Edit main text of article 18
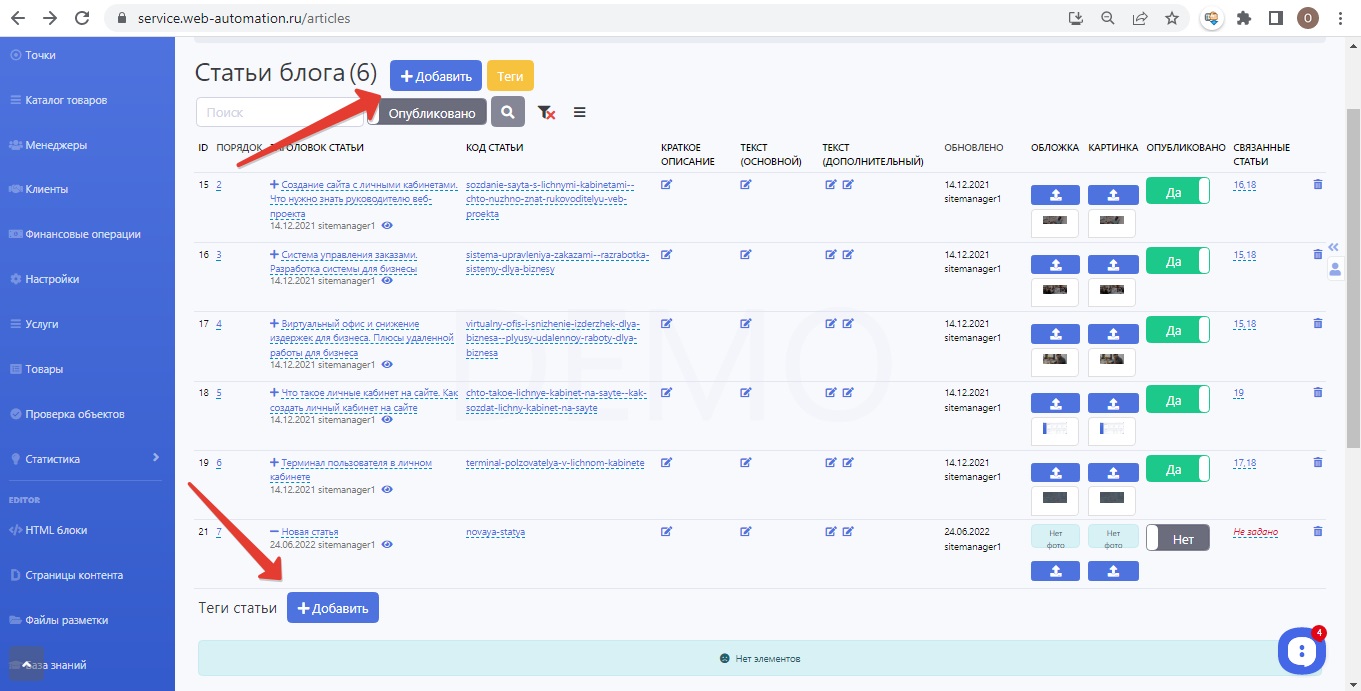The height and width of the screenshot is (691, 1361). 745,393
